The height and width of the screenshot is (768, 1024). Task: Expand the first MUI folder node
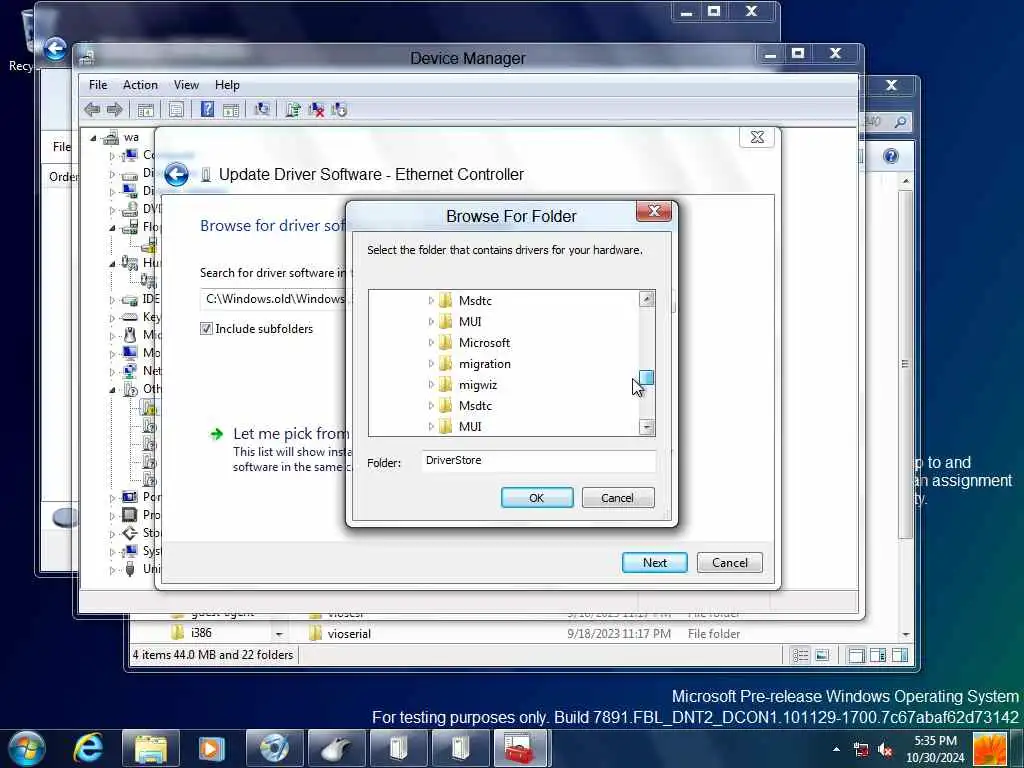pyautogui.click(x=431, y=321)
